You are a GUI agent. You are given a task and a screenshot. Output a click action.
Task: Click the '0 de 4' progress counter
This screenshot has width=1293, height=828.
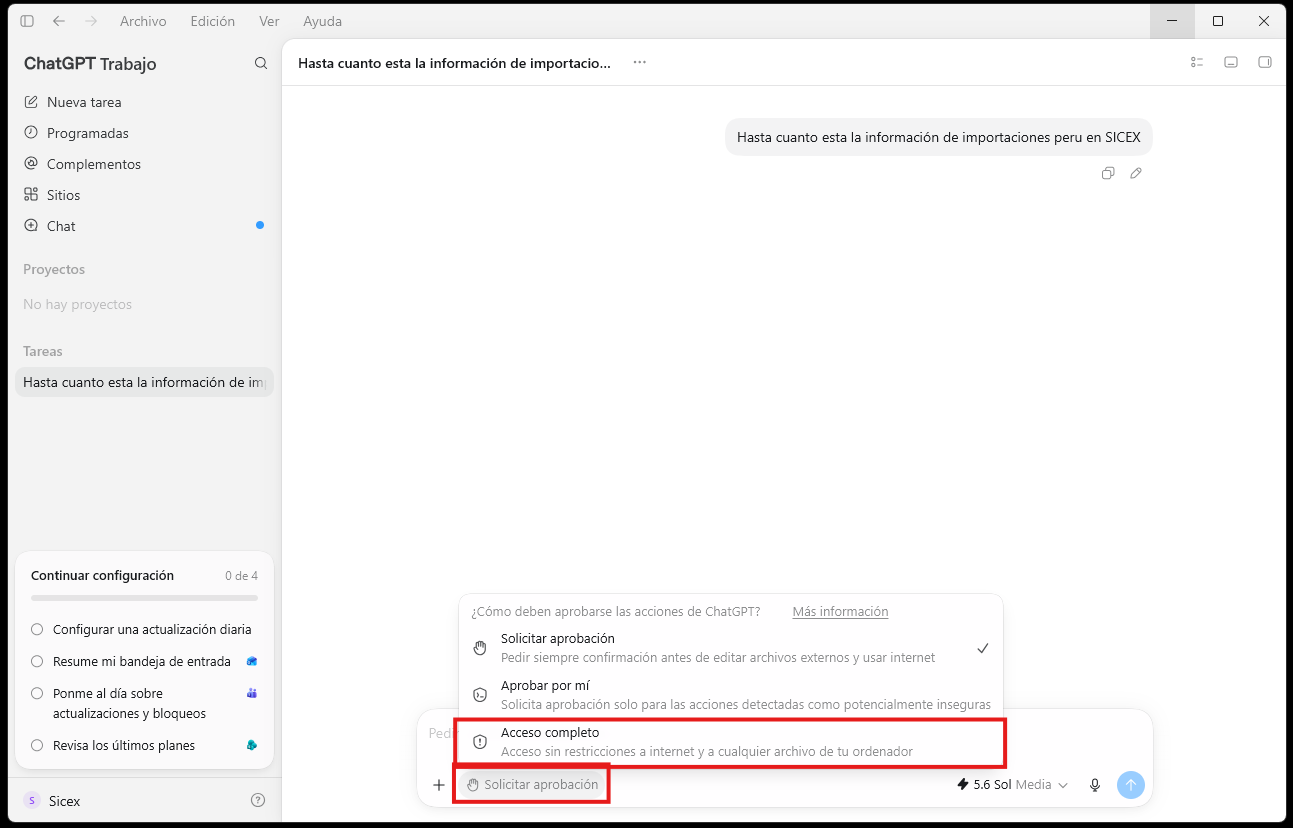[x=241, y=576]
